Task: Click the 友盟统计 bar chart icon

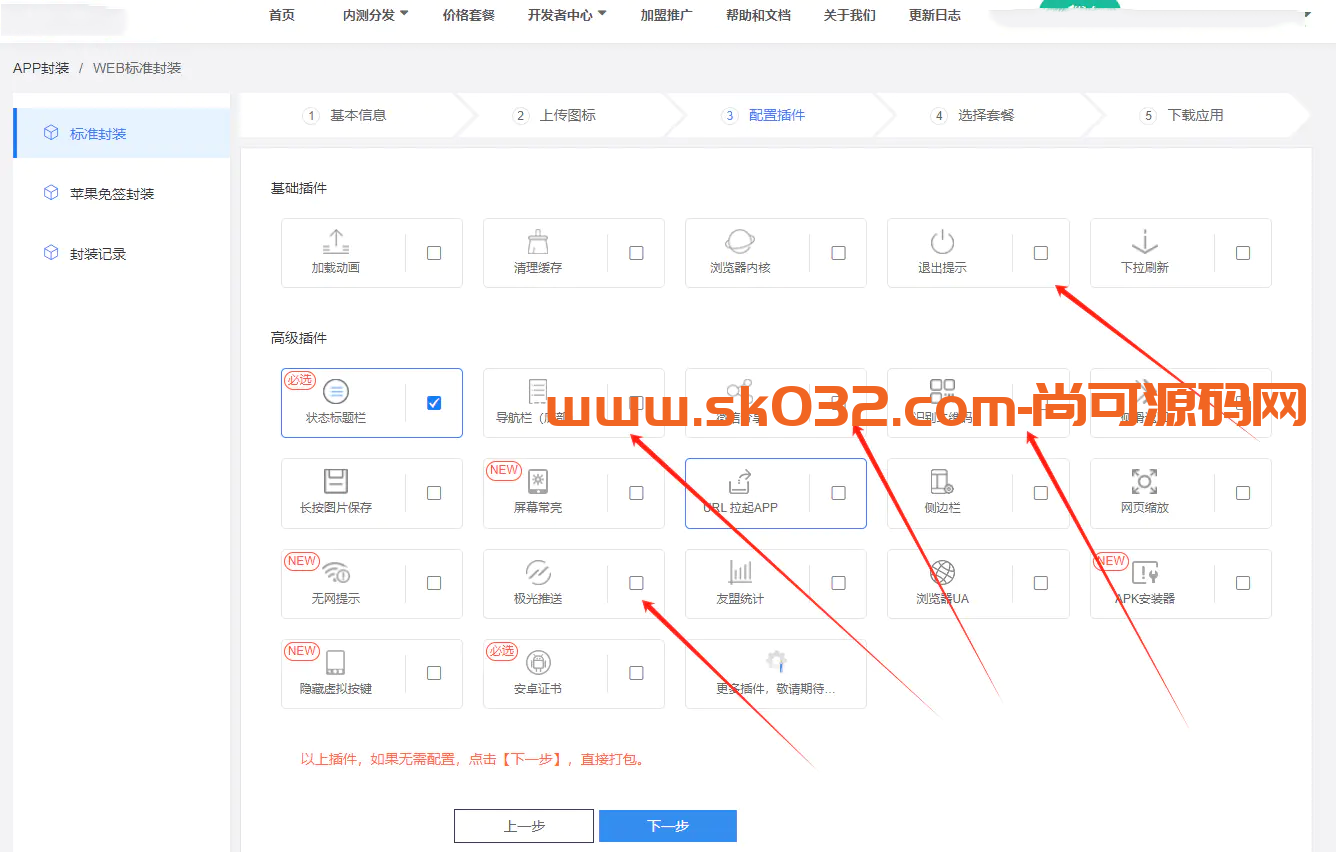Action: (740, 572)
